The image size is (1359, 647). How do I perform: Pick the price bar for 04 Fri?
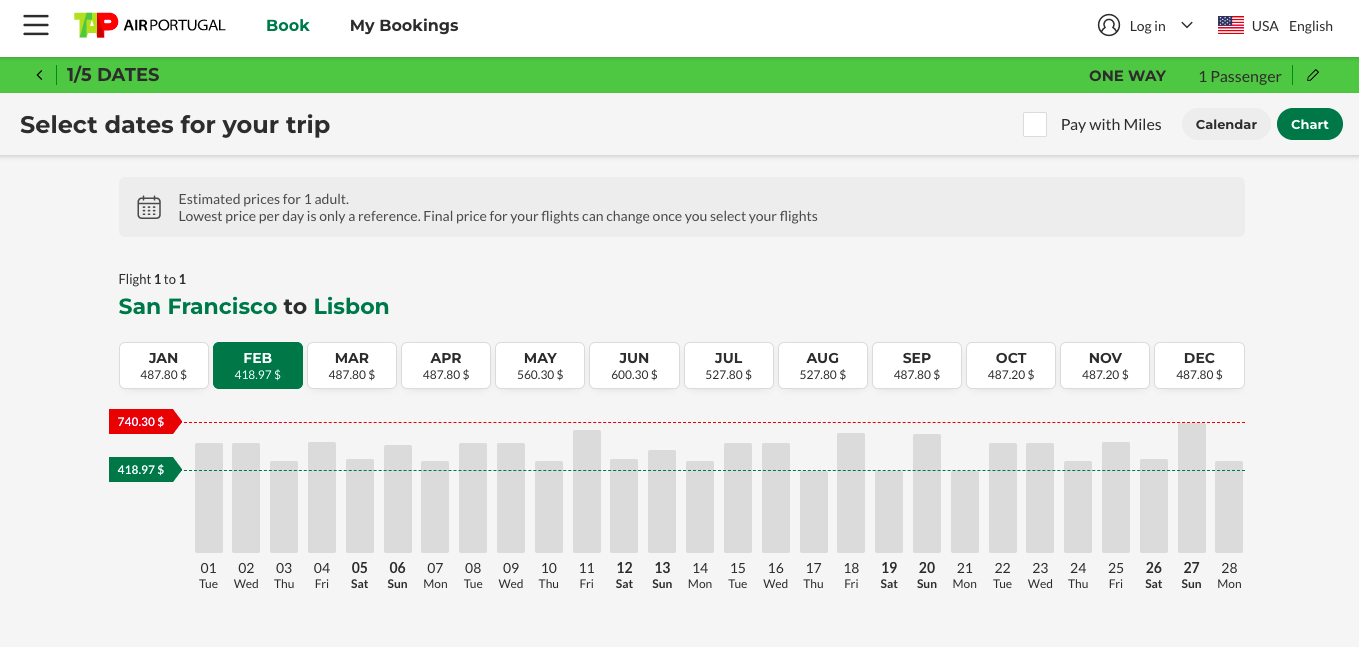(322, 497)
